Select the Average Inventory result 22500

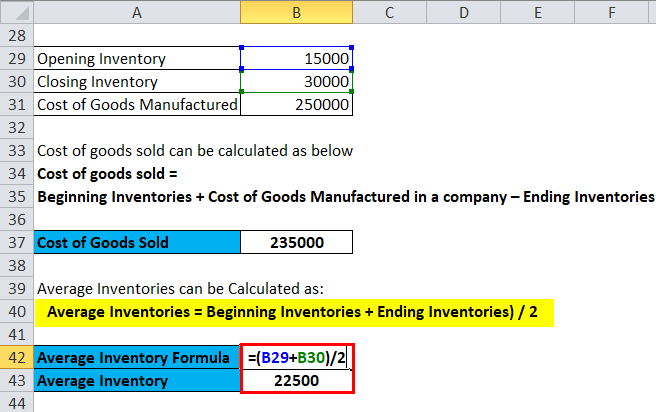coord(297,380)
